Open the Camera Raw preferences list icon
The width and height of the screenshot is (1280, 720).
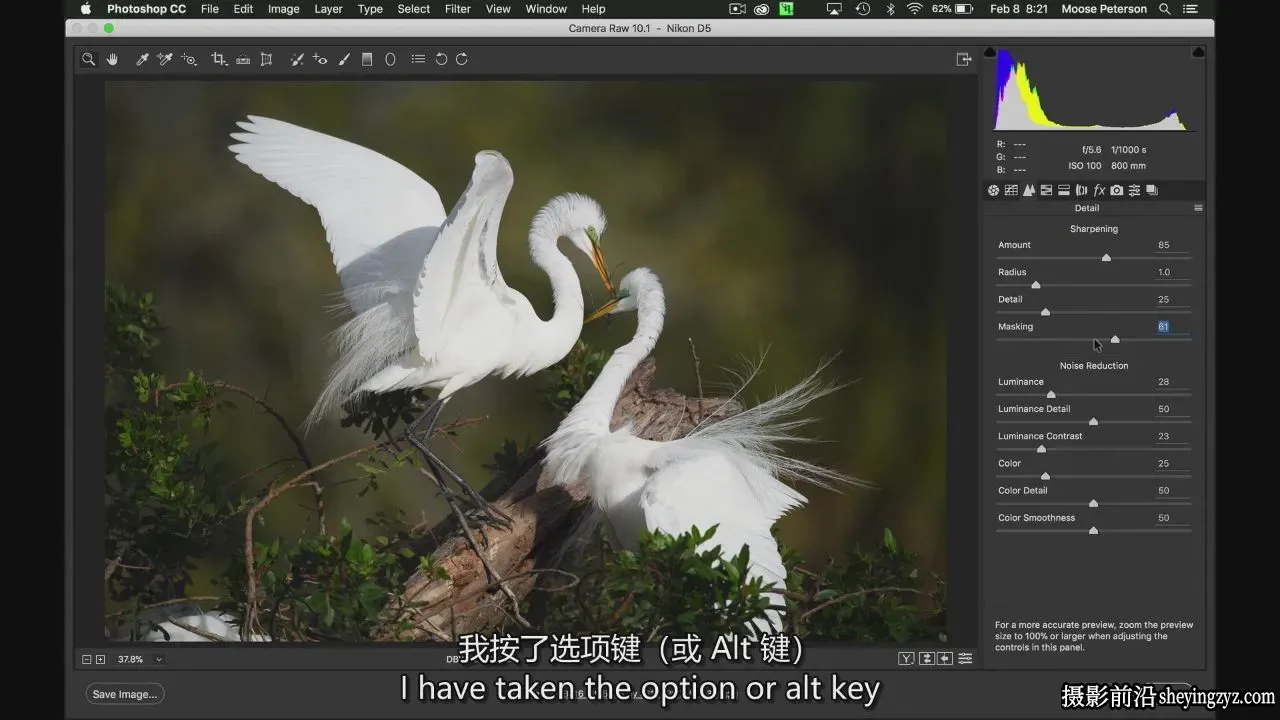point(418,59)
